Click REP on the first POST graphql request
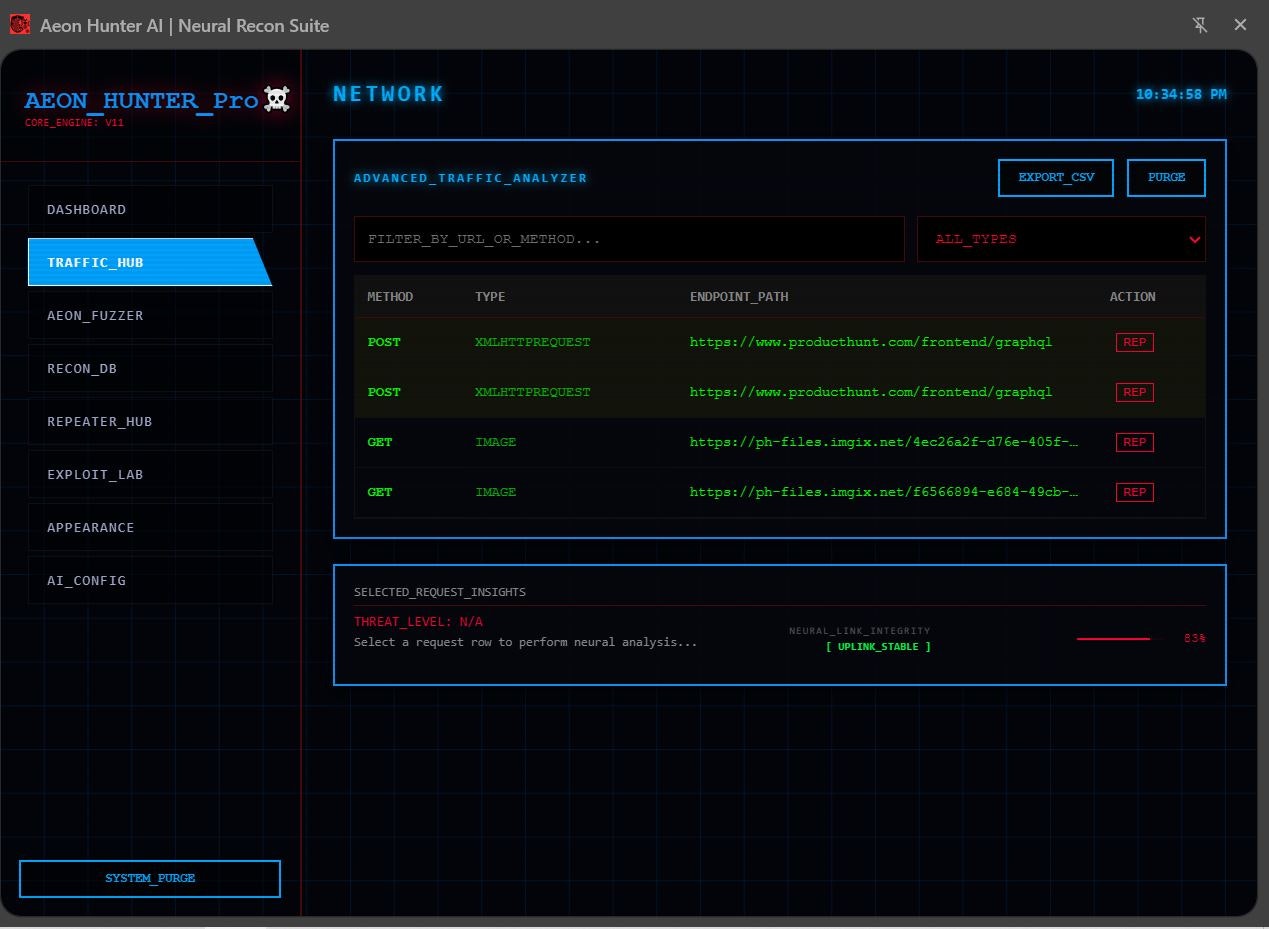This screenshot has height=929, width=1269. point(1134,341)
